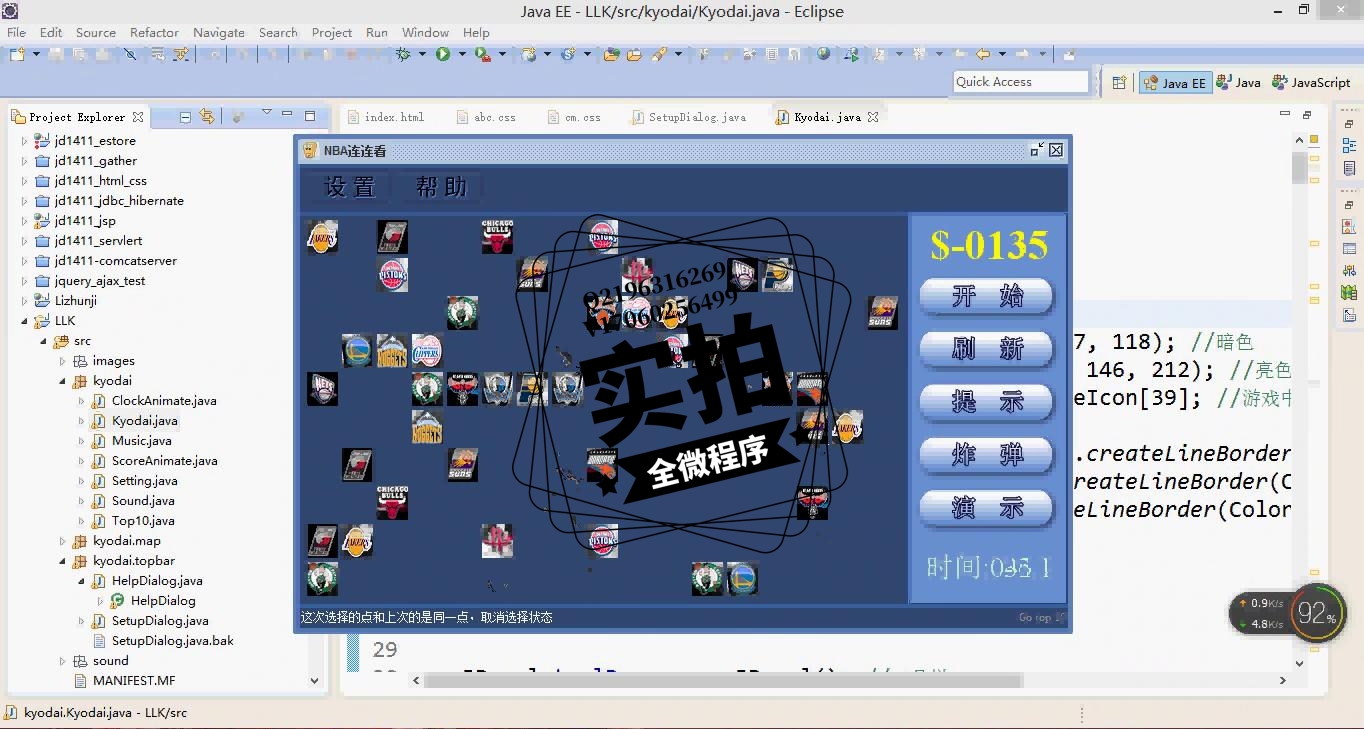Close the Kyodai.java editor tab

[x=873, y=117]
